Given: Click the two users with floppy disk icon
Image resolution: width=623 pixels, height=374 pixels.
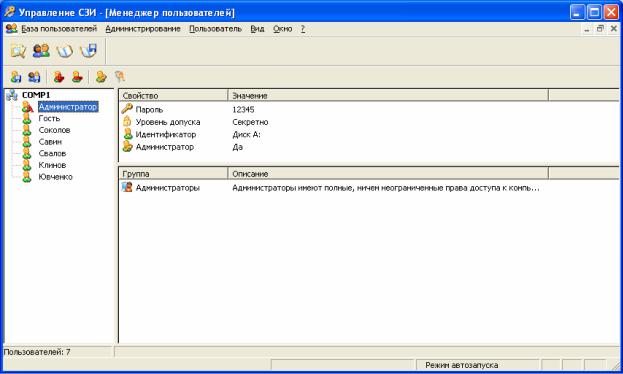Looking at the screenshot, I should (34, 76).
